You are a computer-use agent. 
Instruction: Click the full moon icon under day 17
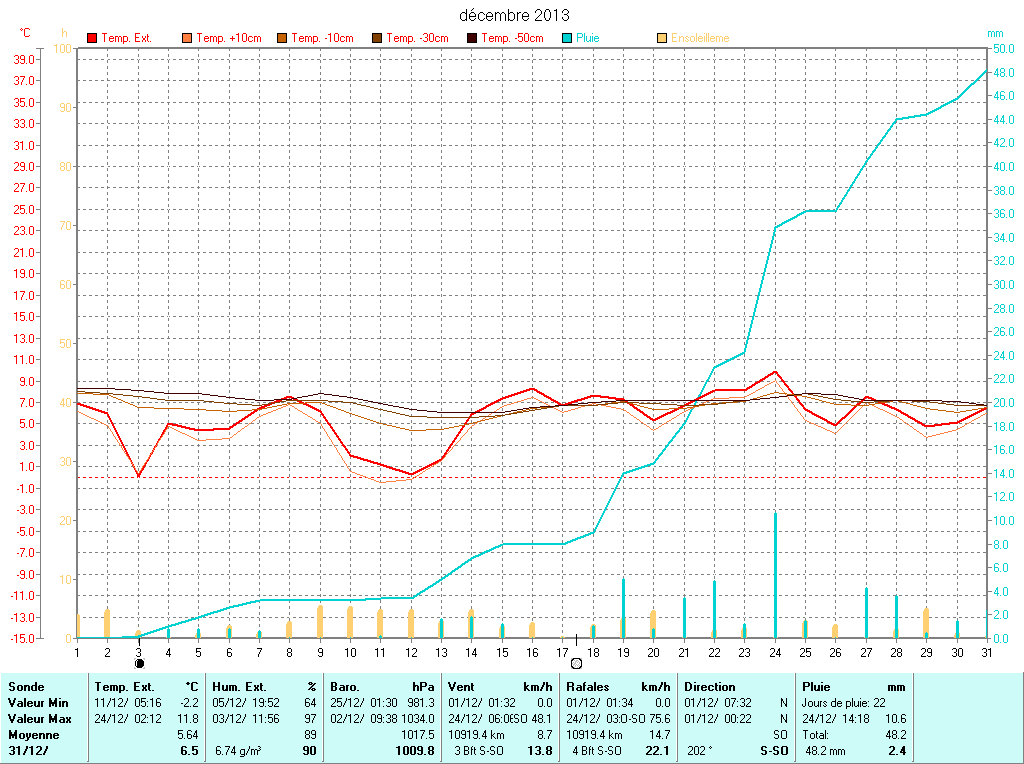(576, 663)
